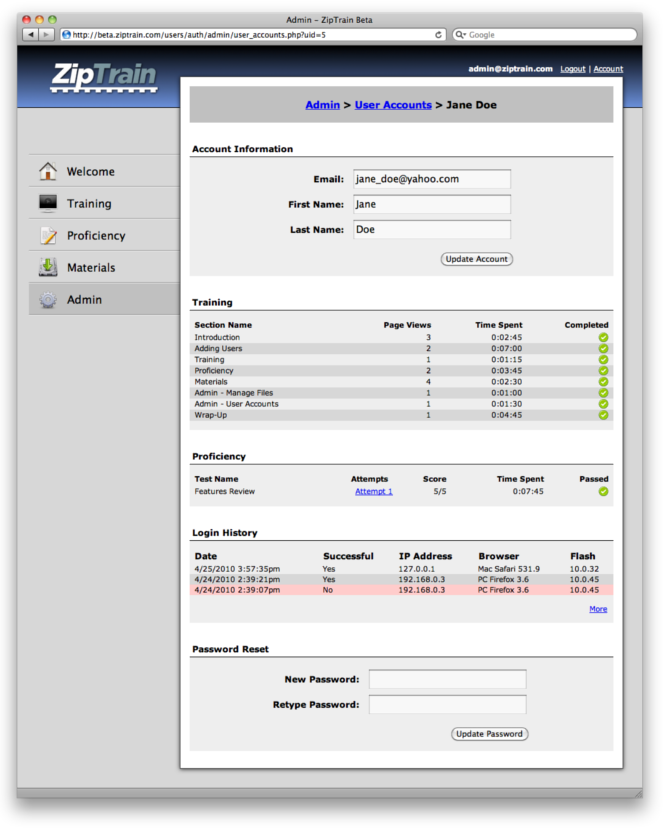Click the 0:07:00 time spent value
Screen dimensions: 665x830
click(507, 348)
